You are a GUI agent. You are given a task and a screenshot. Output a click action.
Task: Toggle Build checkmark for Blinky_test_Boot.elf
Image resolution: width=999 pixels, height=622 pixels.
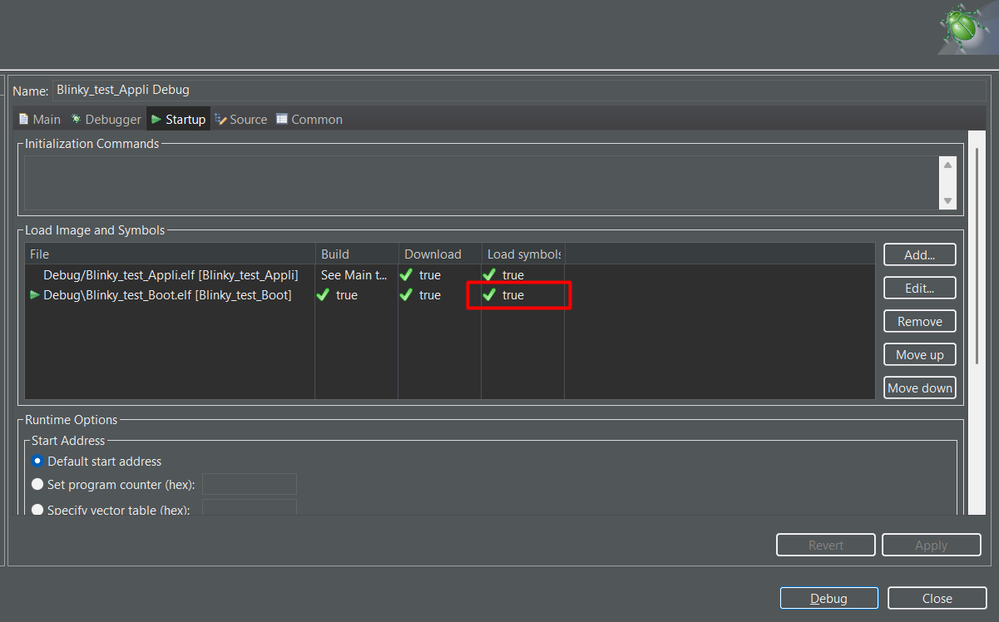pyautogui.click(x=323, y=295)
